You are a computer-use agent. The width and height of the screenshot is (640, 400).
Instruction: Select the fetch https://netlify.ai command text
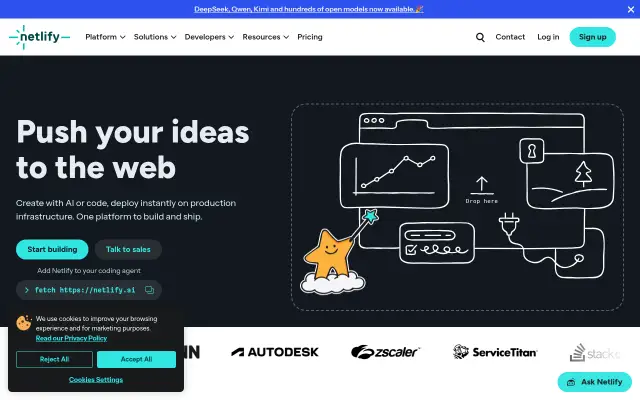[x=85, y=290]
